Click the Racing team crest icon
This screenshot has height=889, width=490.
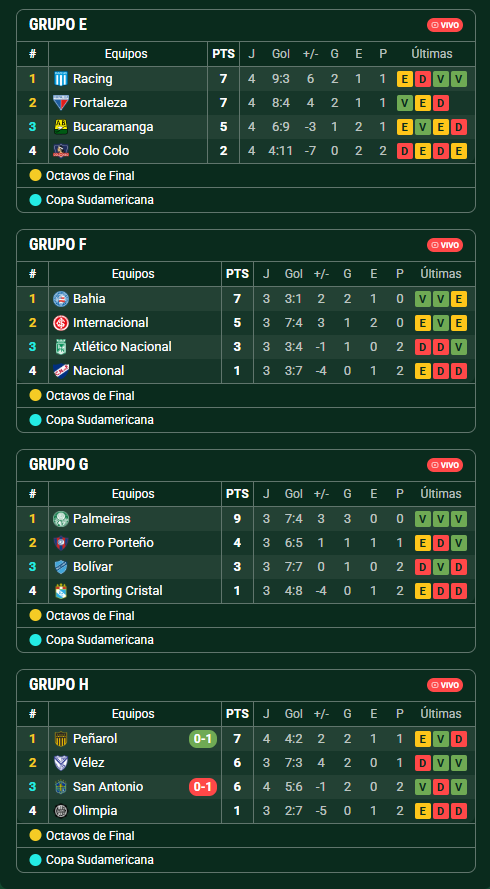[61, 79]
